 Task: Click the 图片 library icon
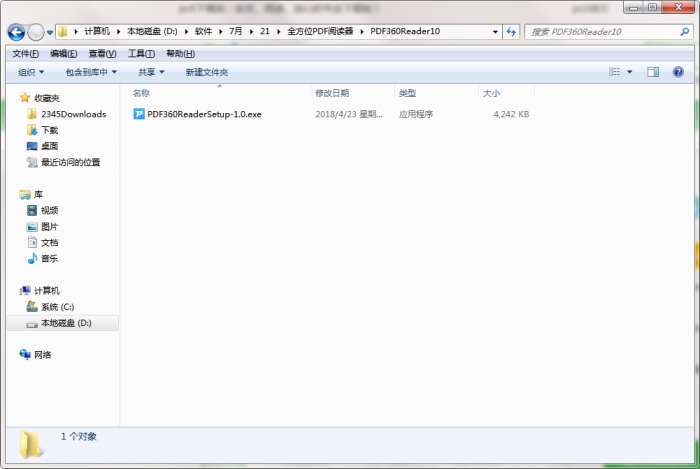pos(32,227)
